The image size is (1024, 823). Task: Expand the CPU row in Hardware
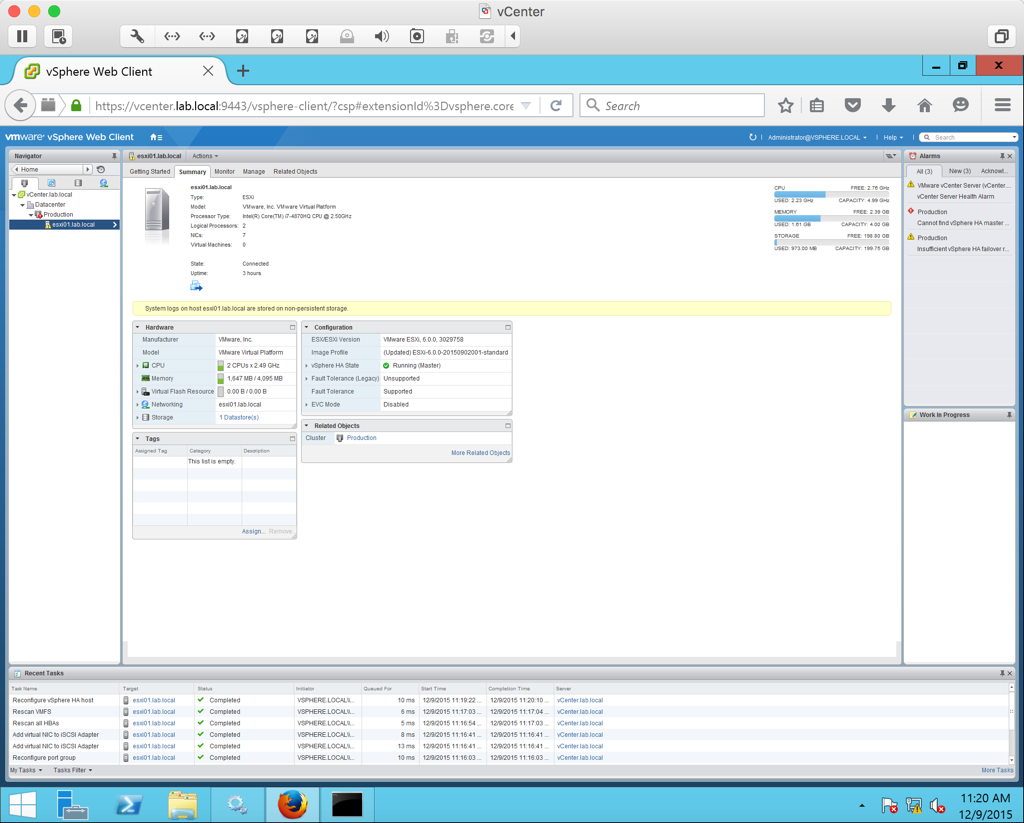point(138,366)
